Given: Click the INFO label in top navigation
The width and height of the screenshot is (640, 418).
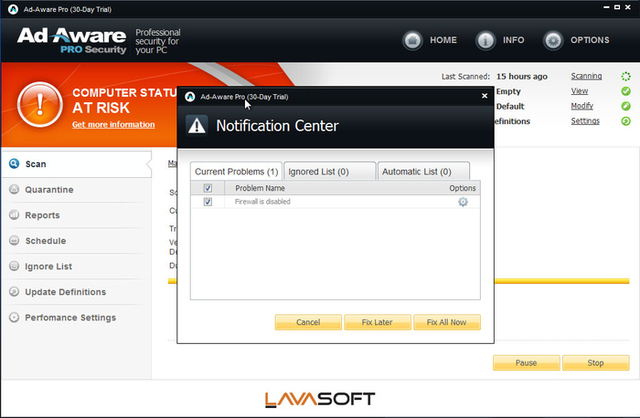Looking at the screenshot, I should pos(513,40).
